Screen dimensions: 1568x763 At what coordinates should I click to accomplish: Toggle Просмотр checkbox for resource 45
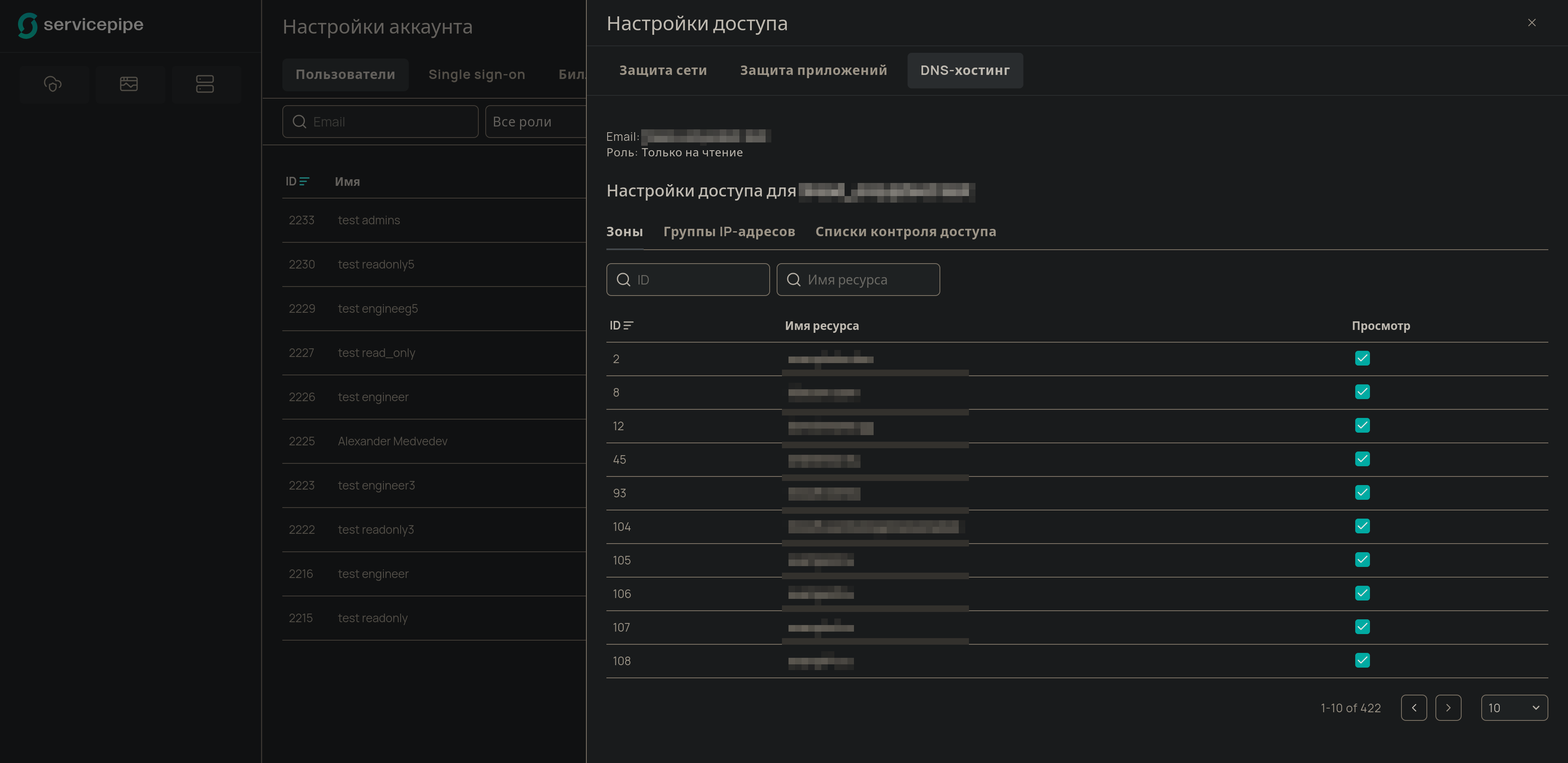tap(1363, 459)
